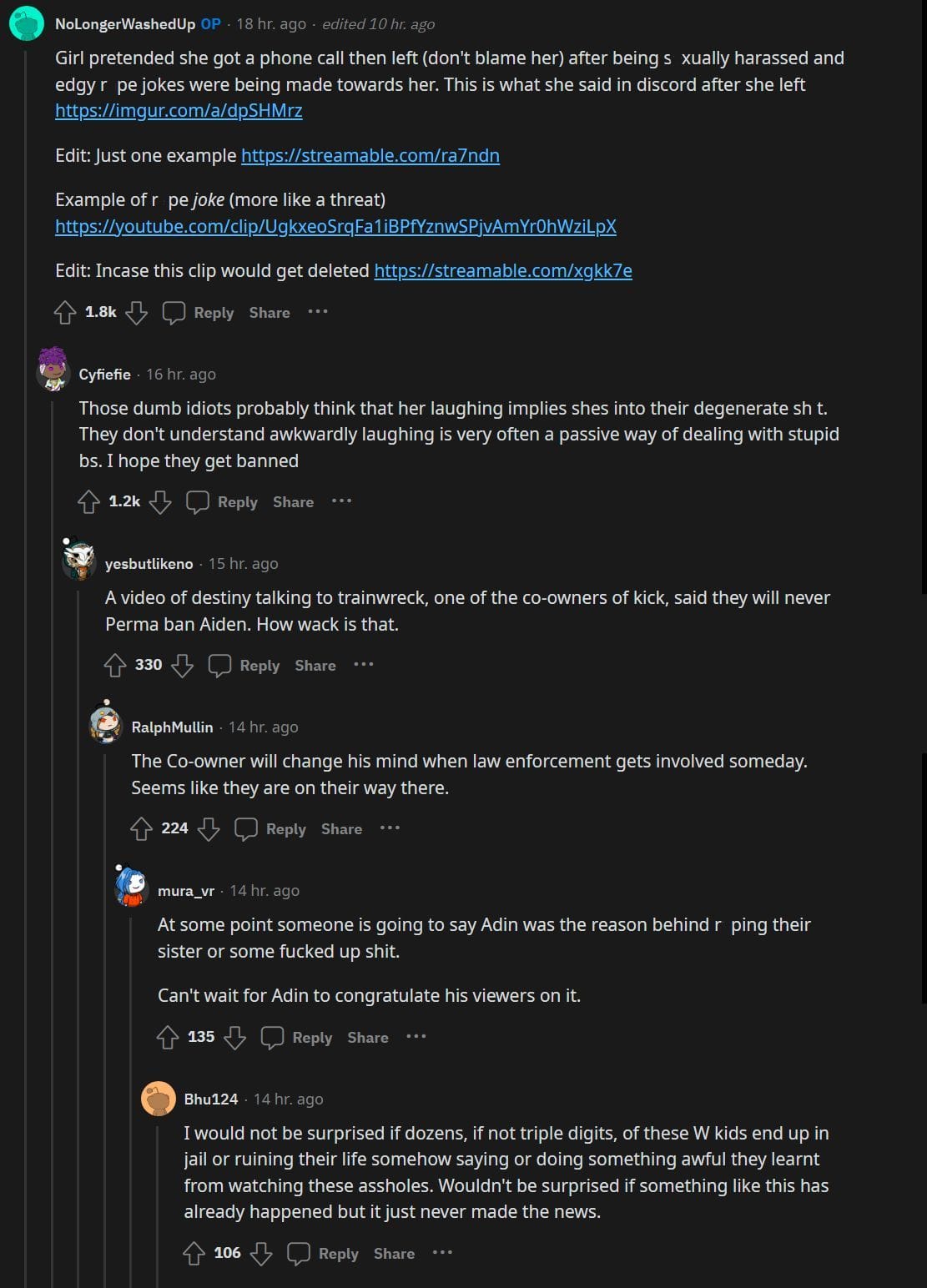Open the streamable.com/ra7ndn link

pos(370,156)
